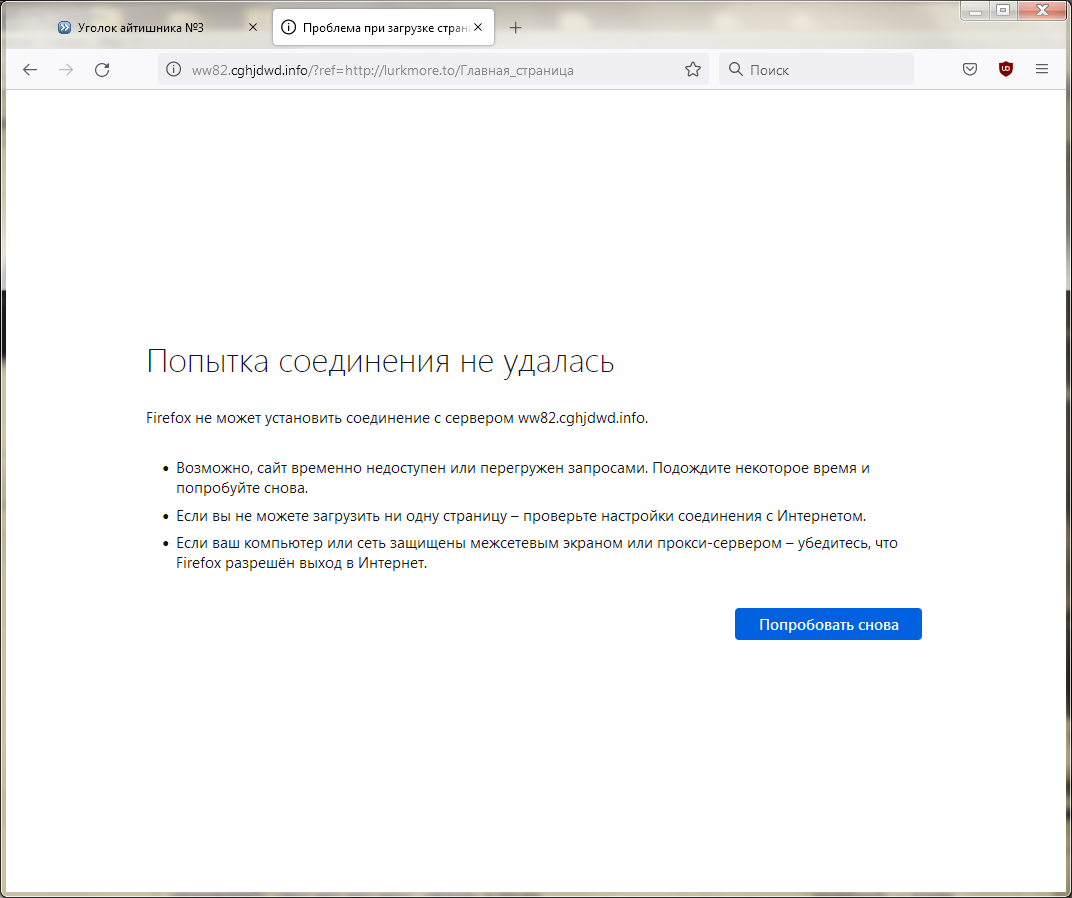Screen dimensions: 1072x898
Task: Save page to Pocket
Action: [969, 69]
